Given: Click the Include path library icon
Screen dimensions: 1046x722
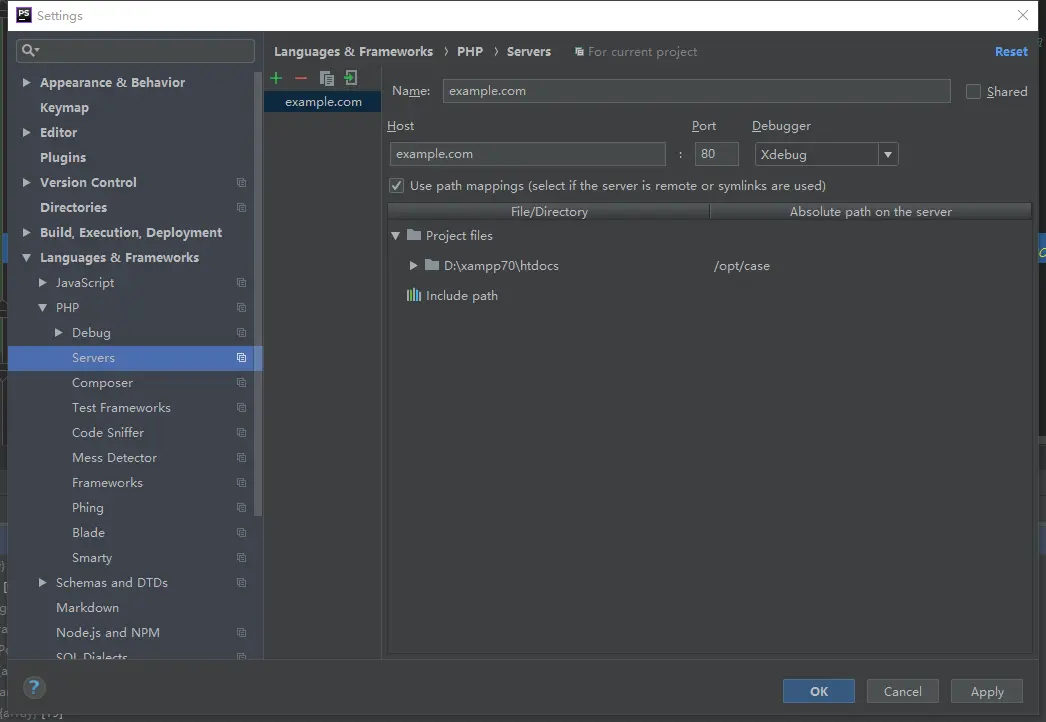Looking at the screenshot, I should tap(414, 295).
